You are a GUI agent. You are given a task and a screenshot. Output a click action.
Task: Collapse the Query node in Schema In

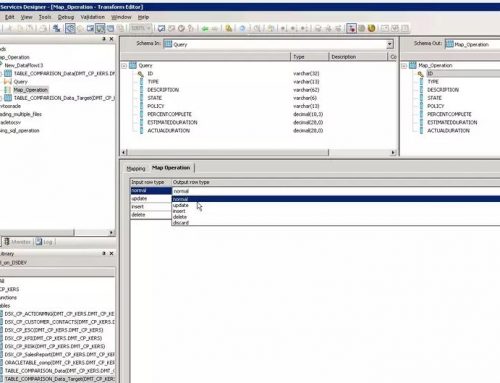(x=124, y=66)
